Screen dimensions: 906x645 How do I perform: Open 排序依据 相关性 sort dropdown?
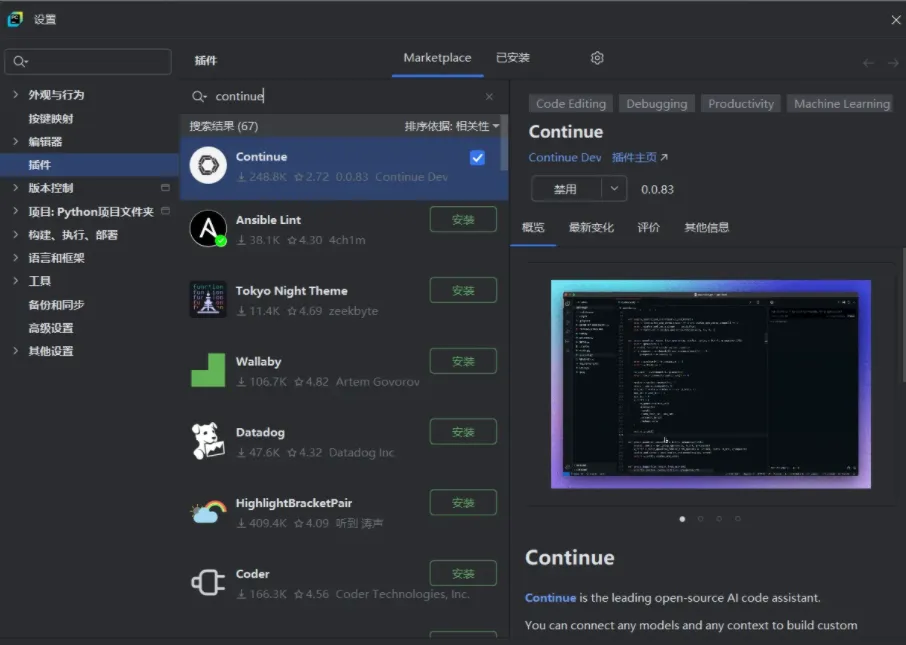coord(452,126)
